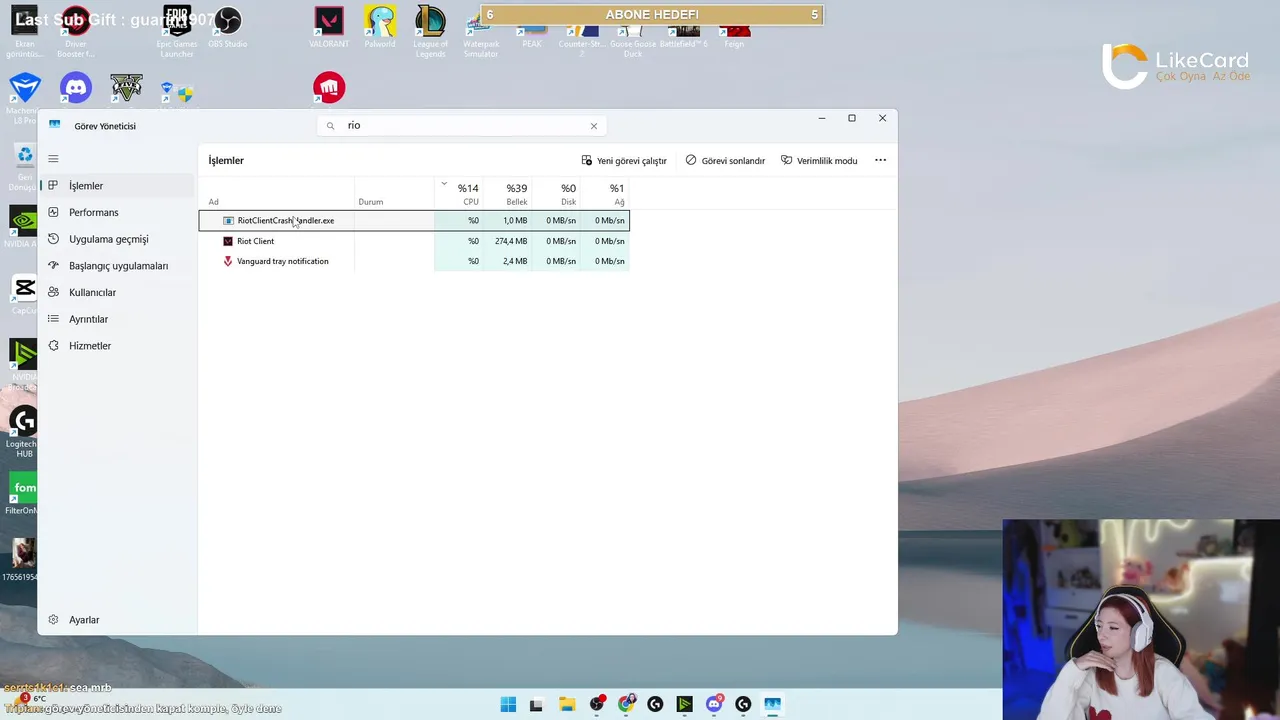Click the green NVIDIA Broadcast taskbar icon
1280x720 pixels.
click(684, 705)
